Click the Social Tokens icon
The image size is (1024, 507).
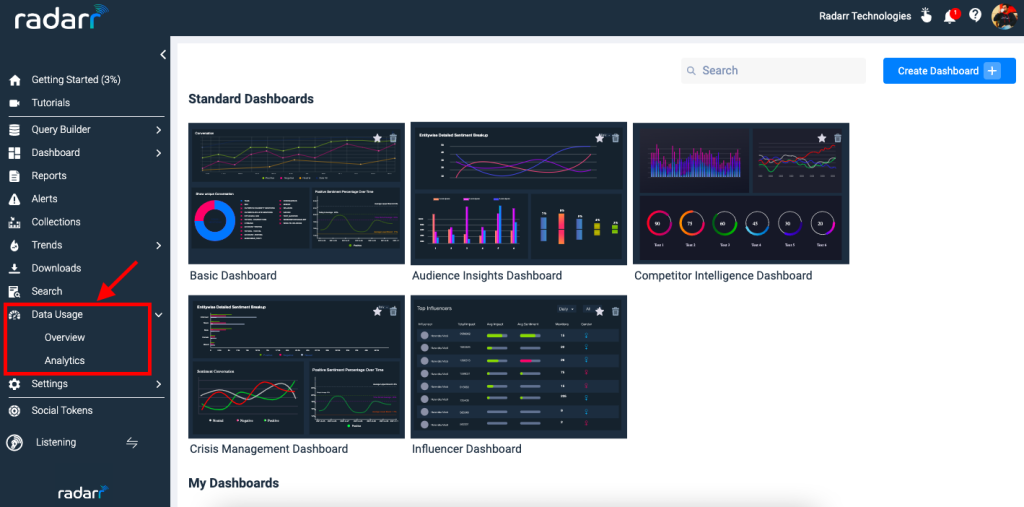[15, 411]
